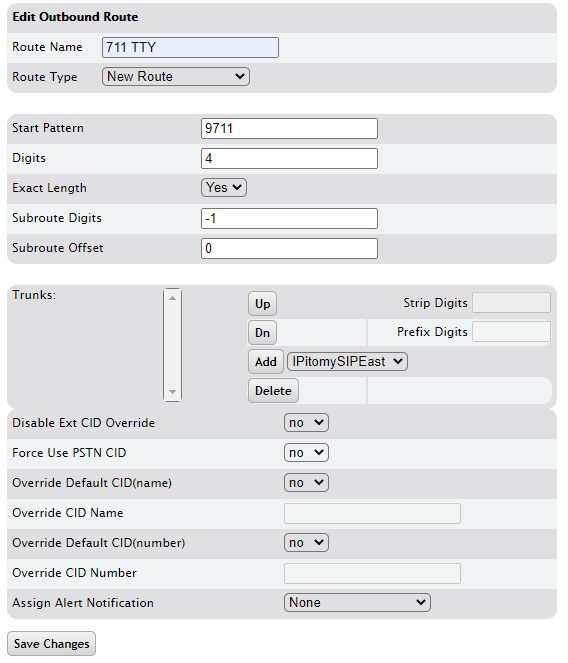
Task: Open the Assign Alert Notification dropdown
Action: pos(357,603)
